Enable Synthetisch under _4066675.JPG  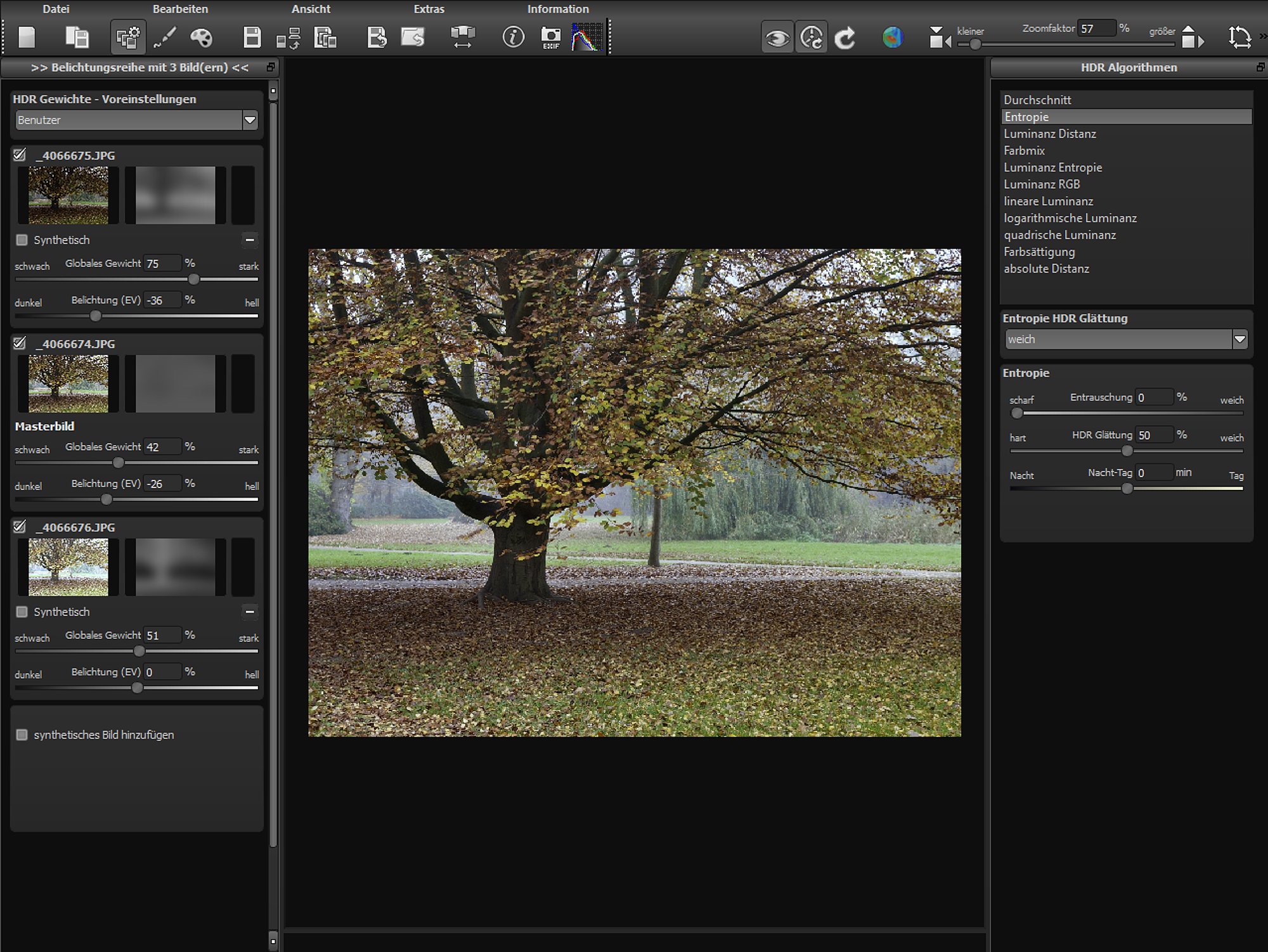[x=22, y=240]
